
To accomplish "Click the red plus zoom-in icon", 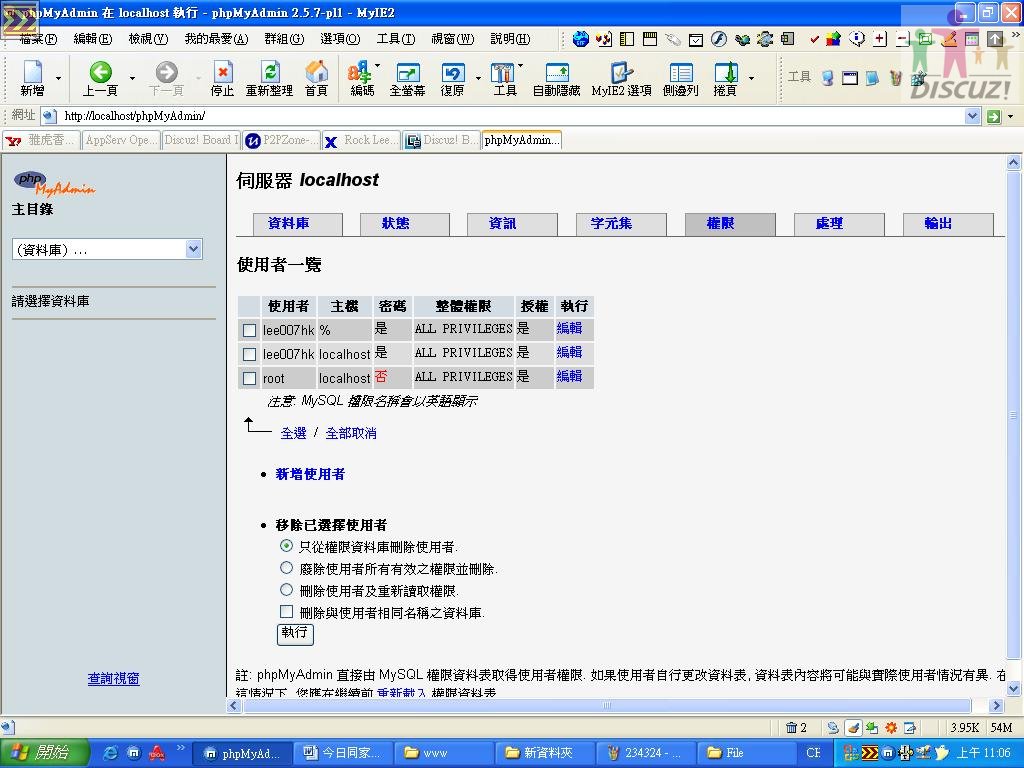I will click(x=880, y=39).
